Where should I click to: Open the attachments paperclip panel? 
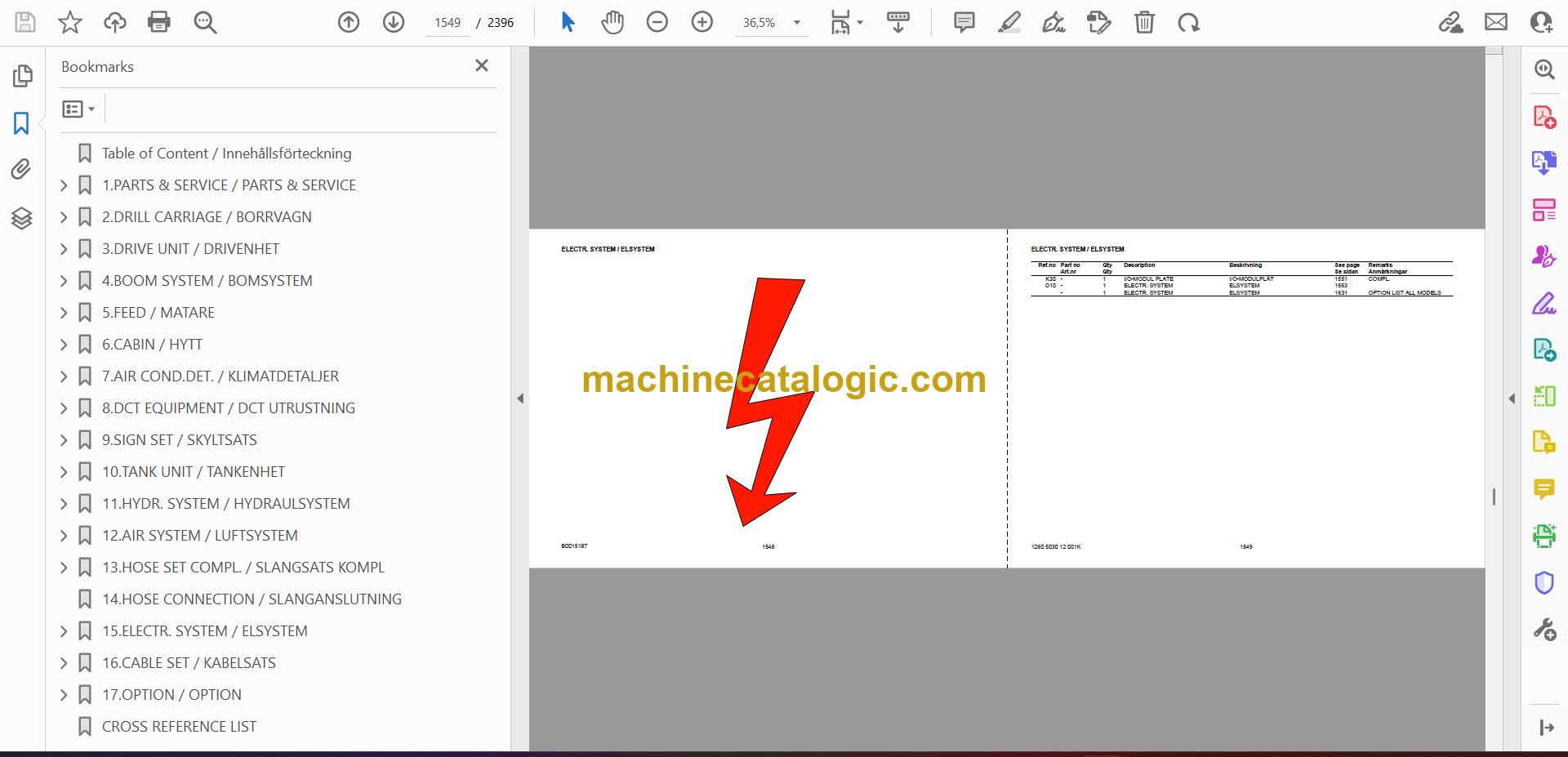pos(22,169)
